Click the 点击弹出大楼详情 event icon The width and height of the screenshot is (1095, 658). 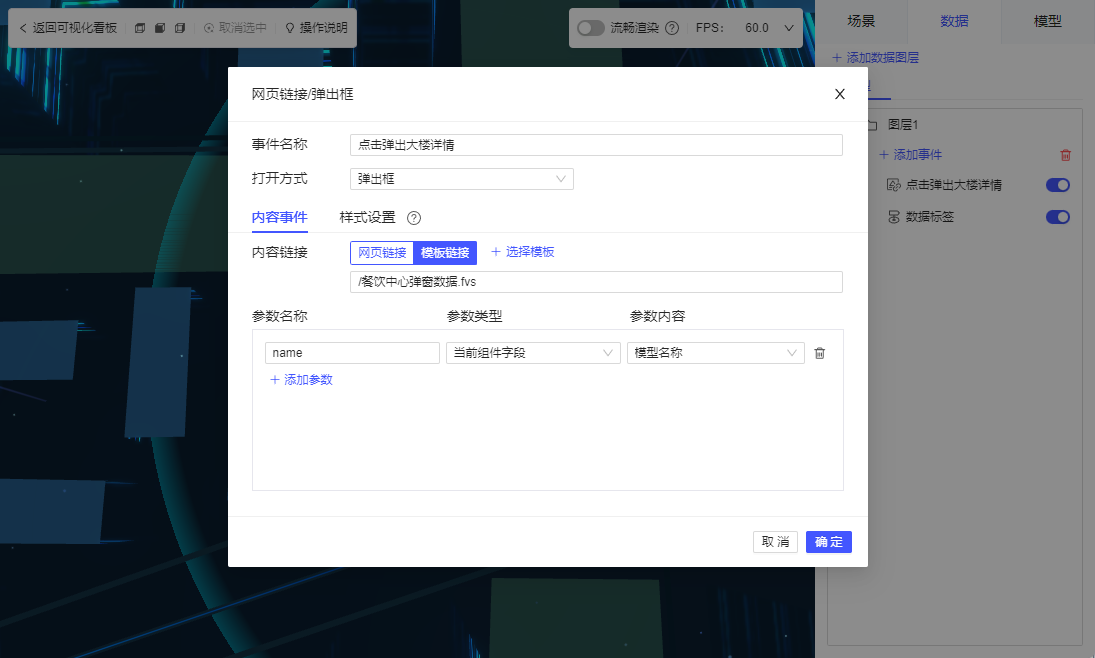893,185
